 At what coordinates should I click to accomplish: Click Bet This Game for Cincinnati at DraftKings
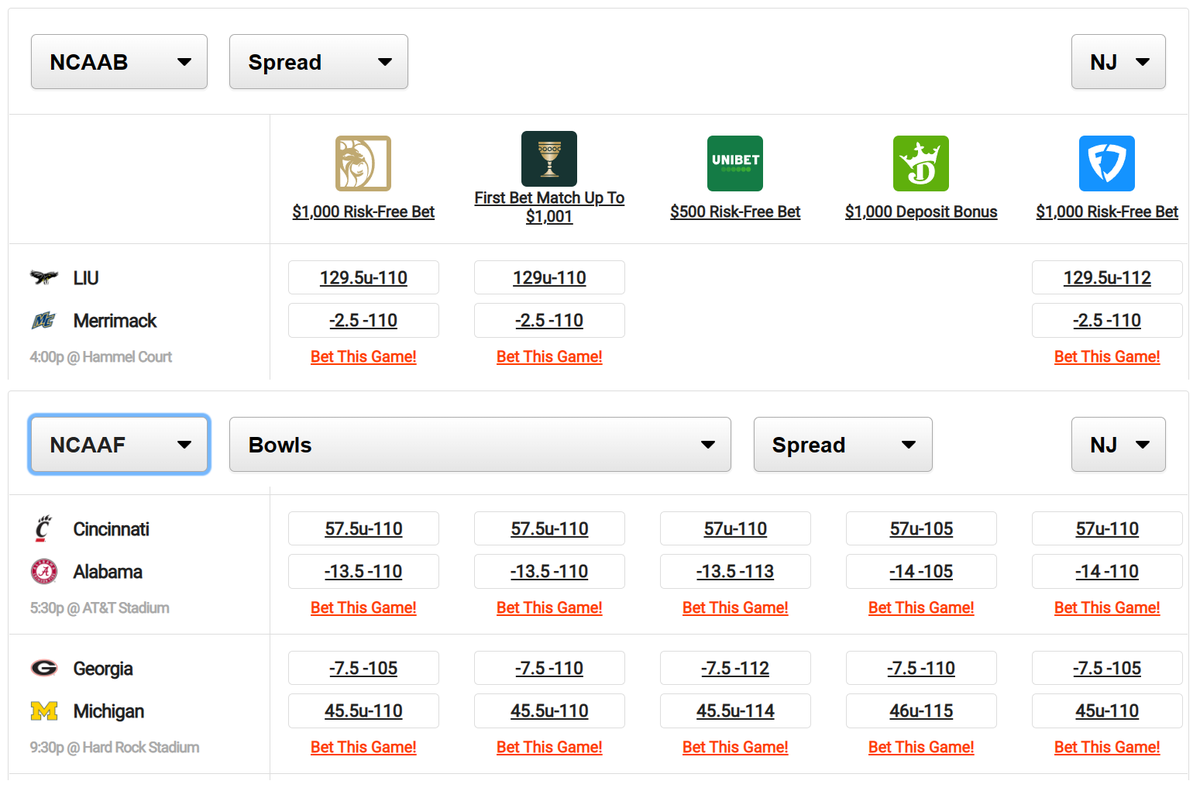pyautogui.click(x=921, y=608)
